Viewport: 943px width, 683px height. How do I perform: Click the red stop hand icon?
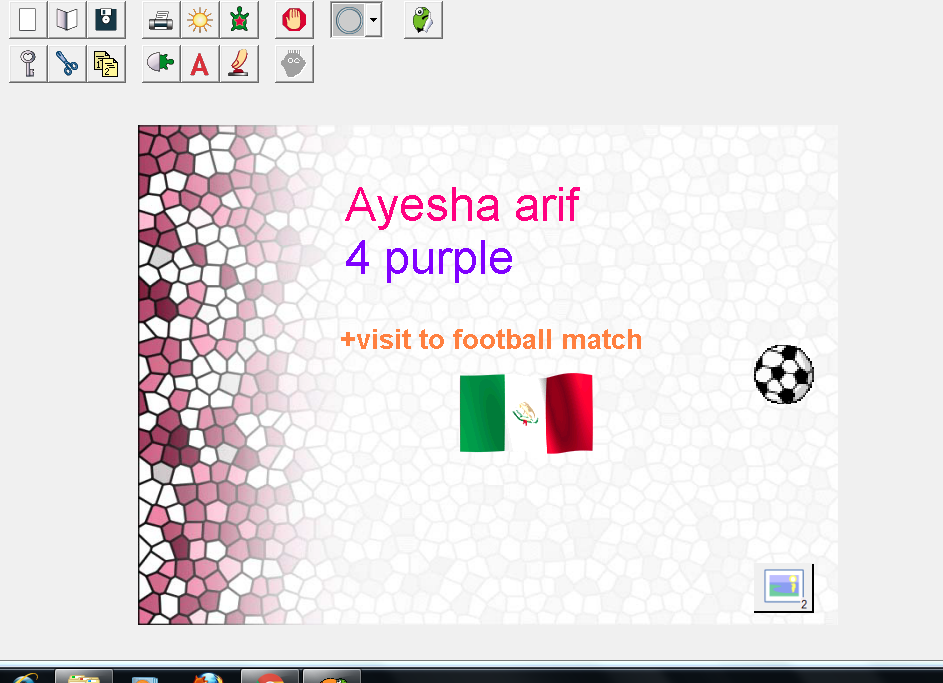[293, 19]
